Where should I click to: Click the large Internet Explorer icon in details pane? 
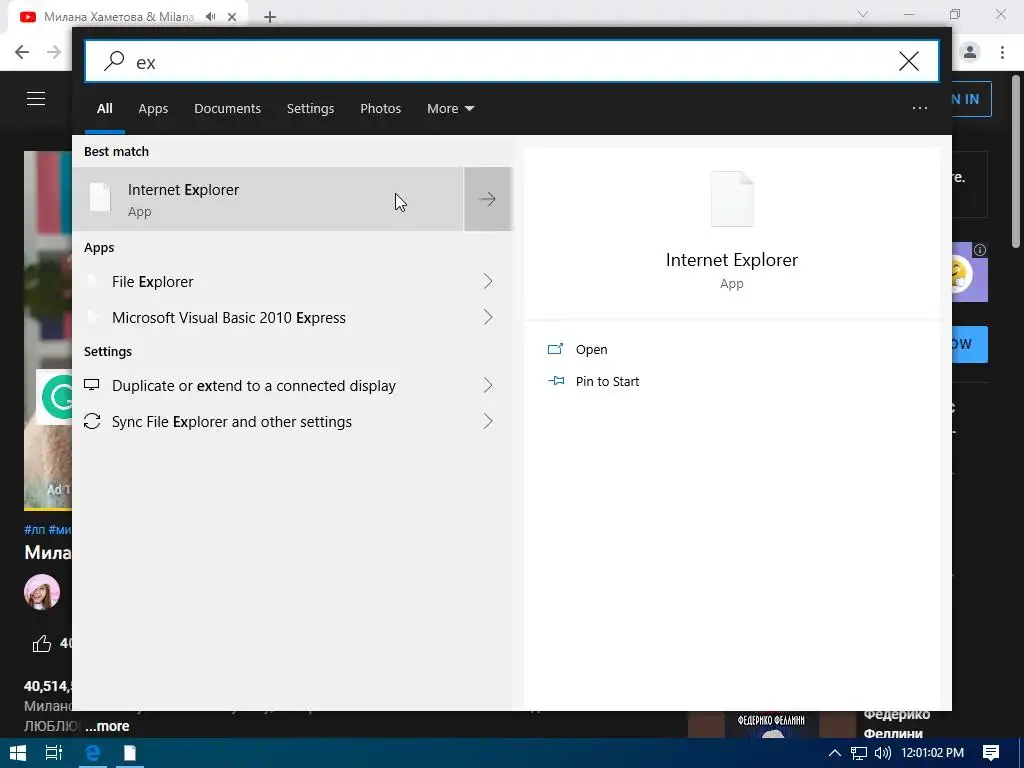(732, 199)
